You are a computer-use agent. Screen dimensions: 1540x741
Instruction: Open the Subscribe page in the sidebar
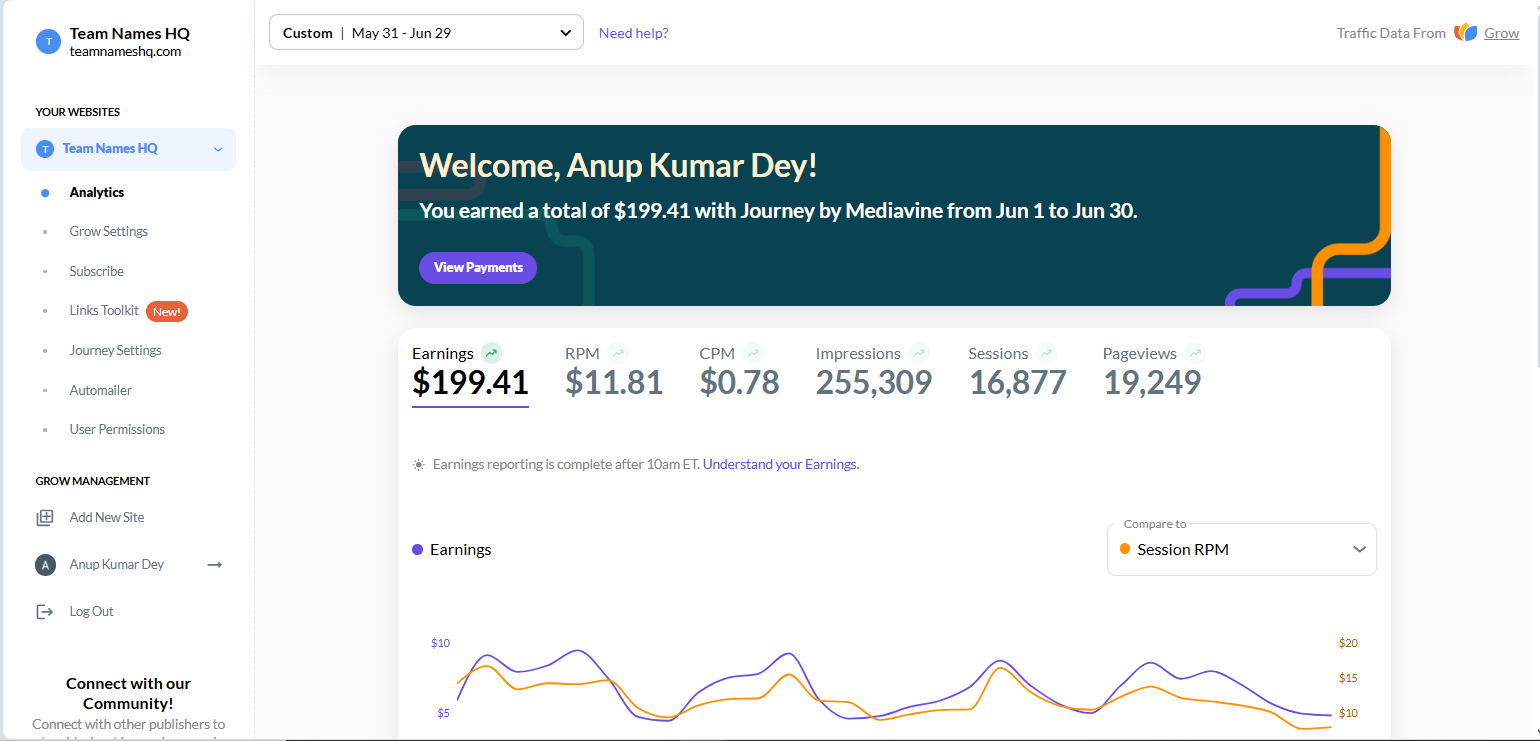pos(97,271)
